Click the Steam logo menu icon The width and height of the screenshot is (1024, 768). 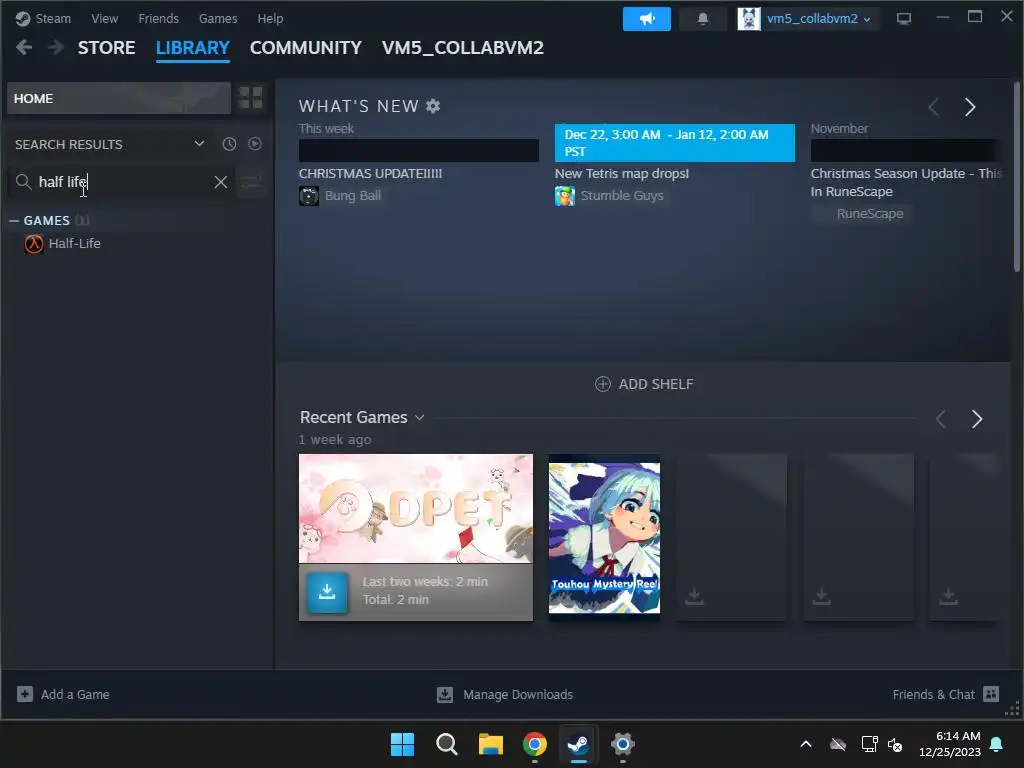tap(23, 18)
